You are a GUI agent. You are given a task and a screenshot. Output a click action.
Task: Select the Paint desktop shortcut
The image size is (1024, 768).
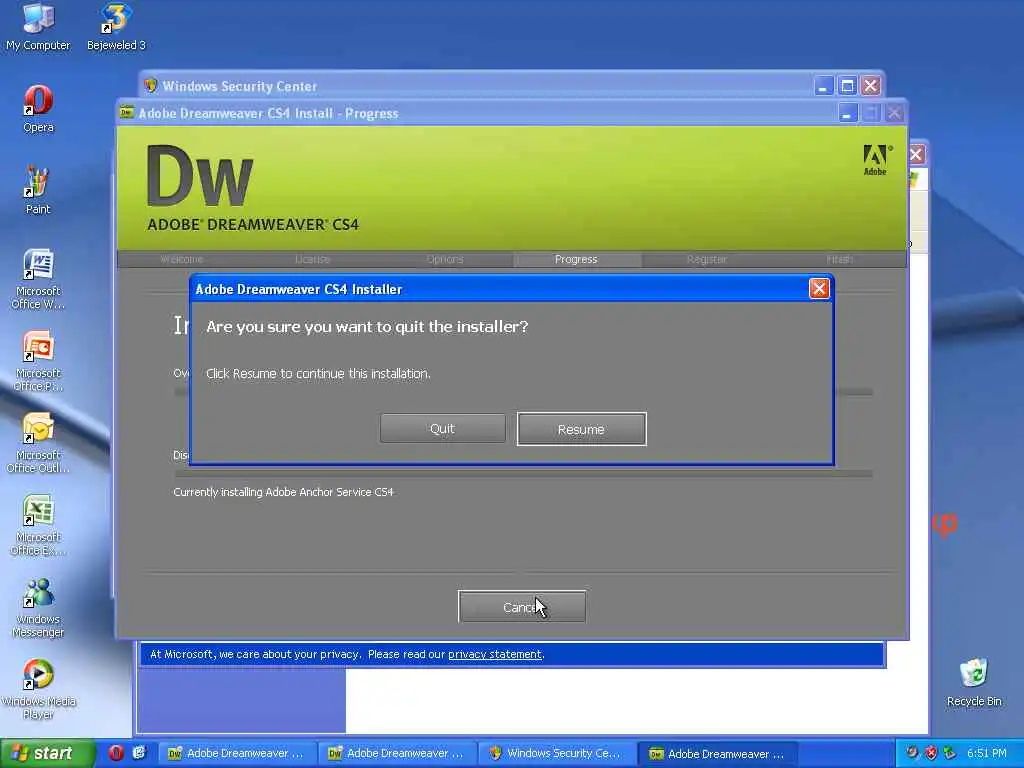38,190
